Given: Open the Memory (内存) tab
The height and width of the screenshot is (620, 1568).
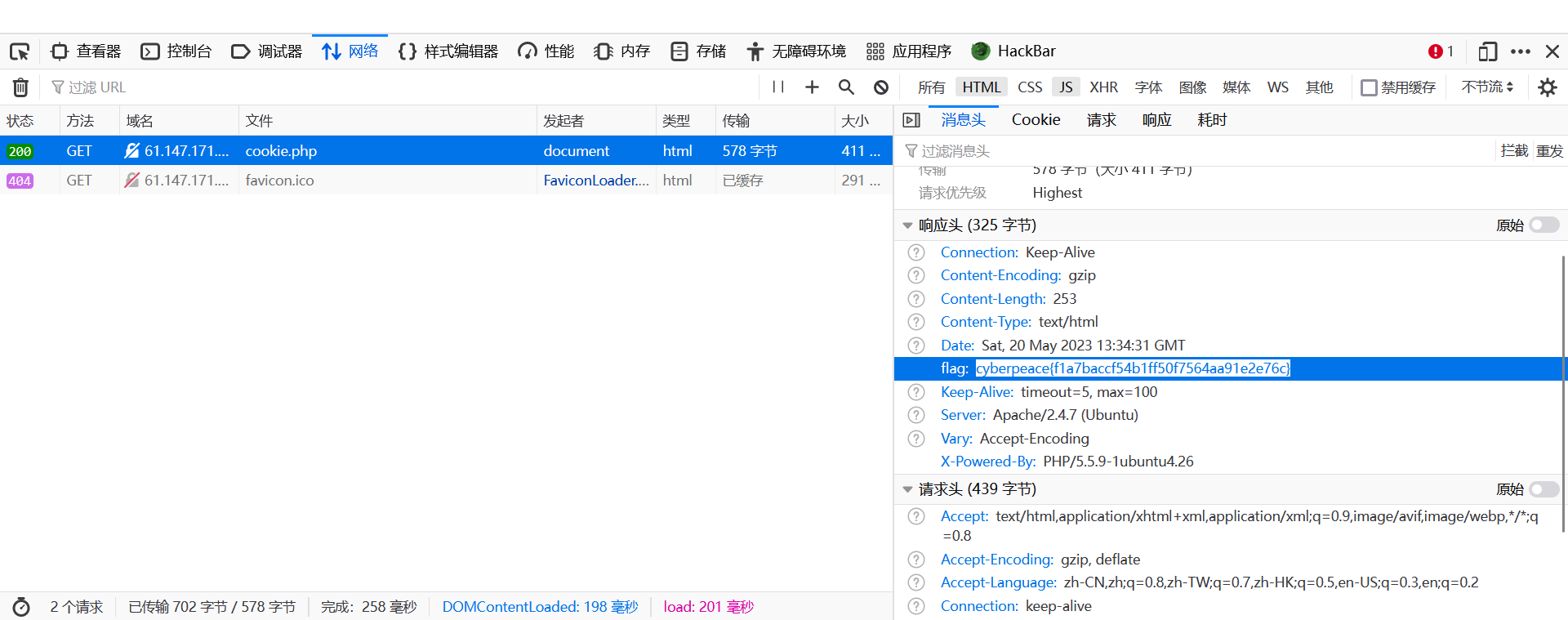Looking at the screenshot, I should coord(621,51).
